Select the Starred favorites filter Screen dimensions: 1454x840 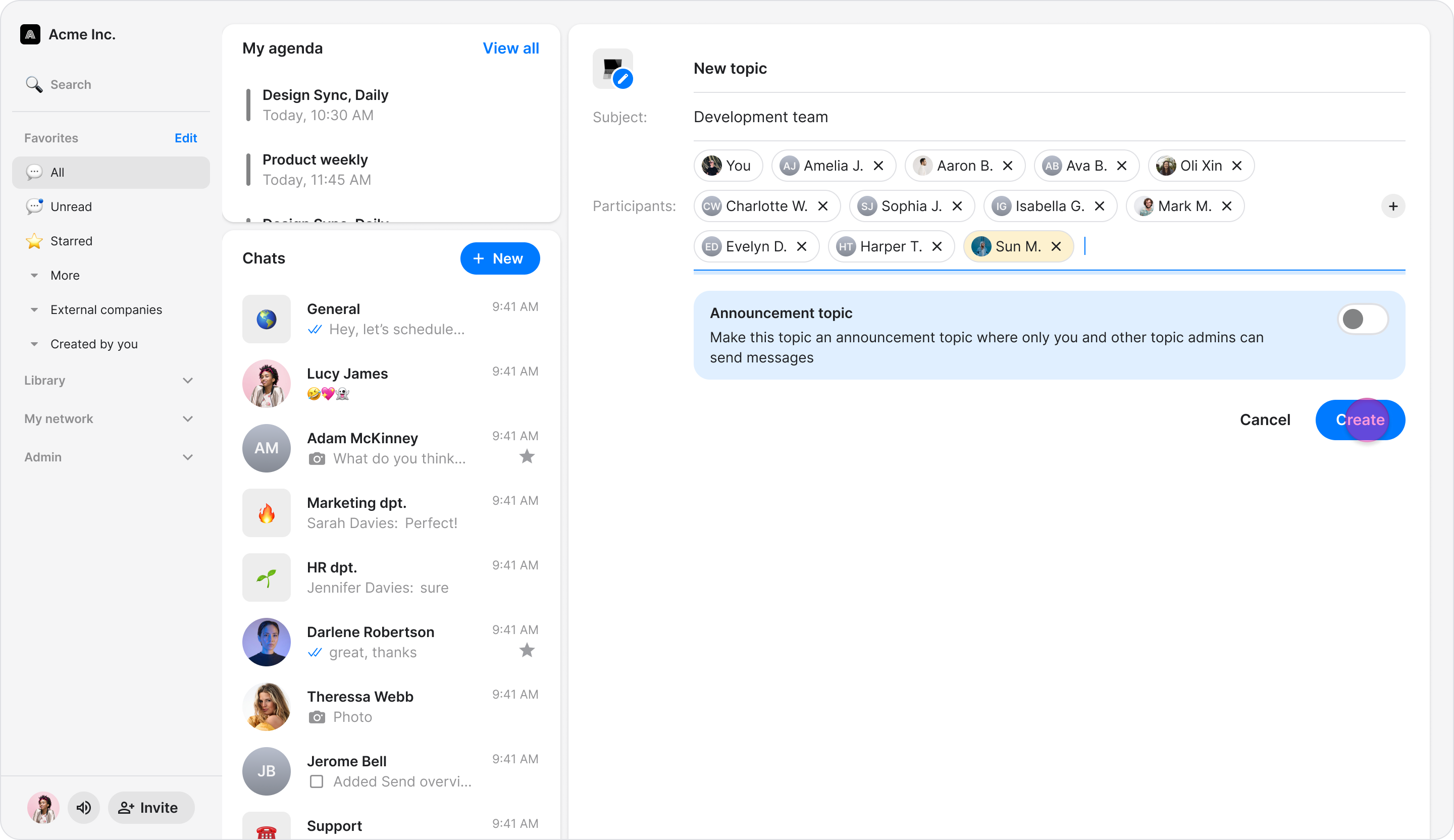(71, 241)
